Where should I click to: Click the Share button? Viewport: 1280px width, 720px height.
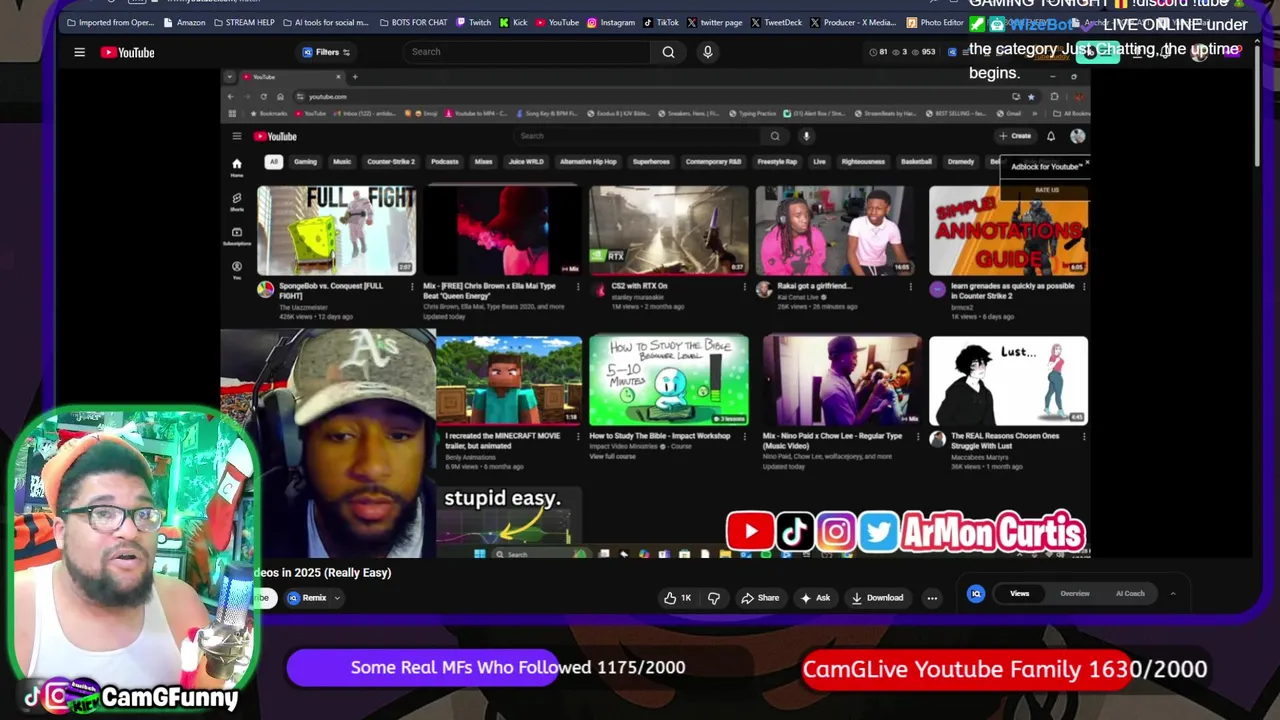[x=760, y=598]
